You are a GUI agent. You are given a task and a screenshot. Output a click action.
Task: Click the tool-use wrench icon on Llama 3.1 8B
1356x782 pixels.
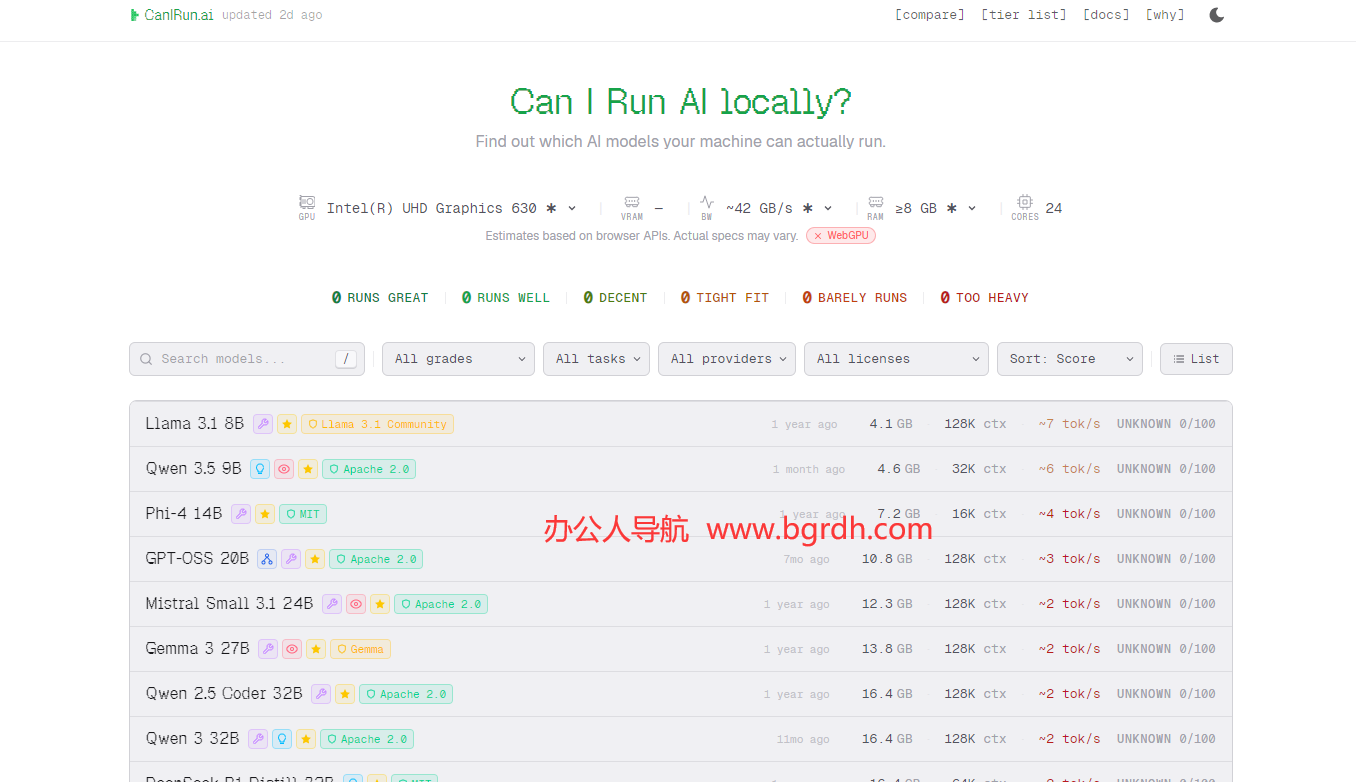point(263,424)
